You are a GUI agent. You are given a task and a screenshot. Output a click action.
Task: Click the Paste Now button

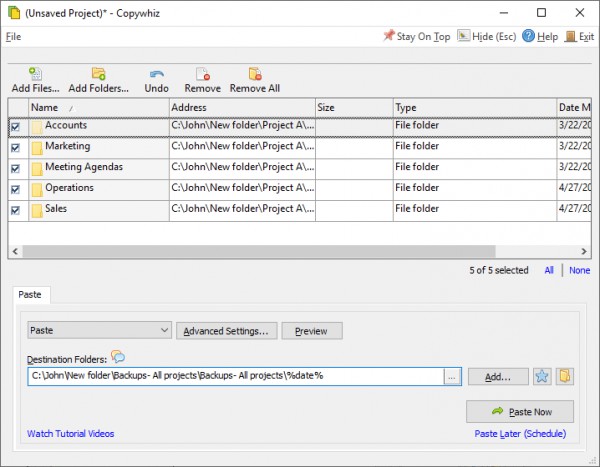click(x=520, y=411)
